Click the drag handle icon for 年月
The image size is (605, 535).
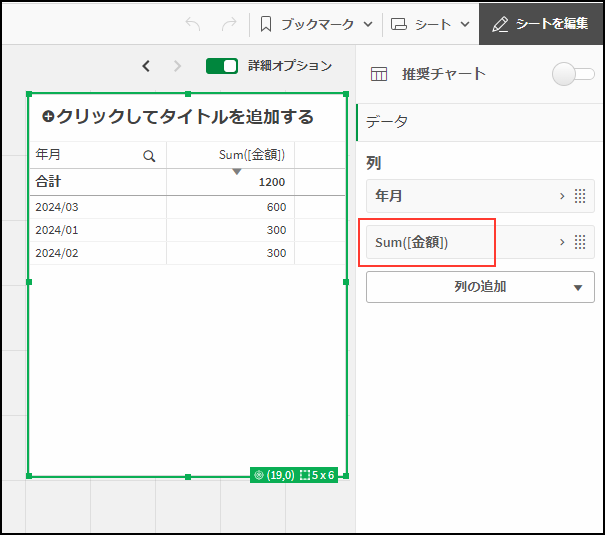point(579,196)
